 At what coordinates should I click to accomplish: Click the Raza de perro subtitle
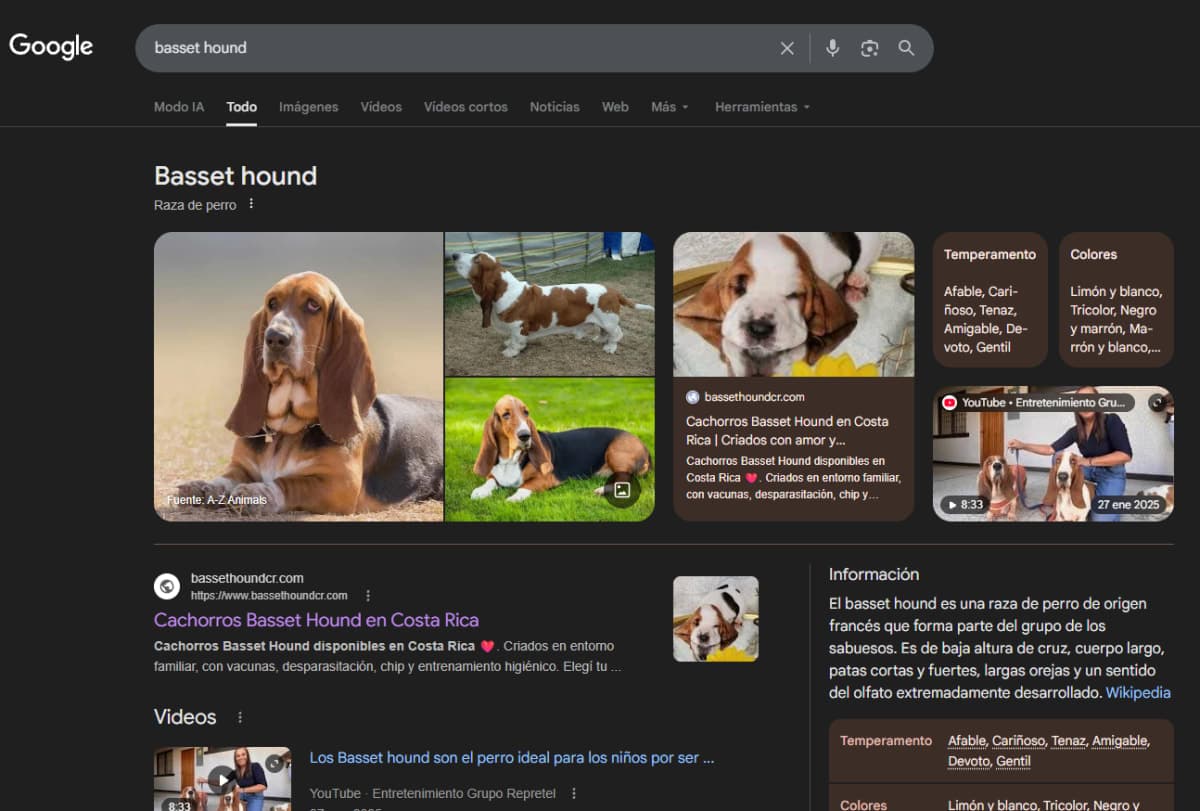(195, 205)
